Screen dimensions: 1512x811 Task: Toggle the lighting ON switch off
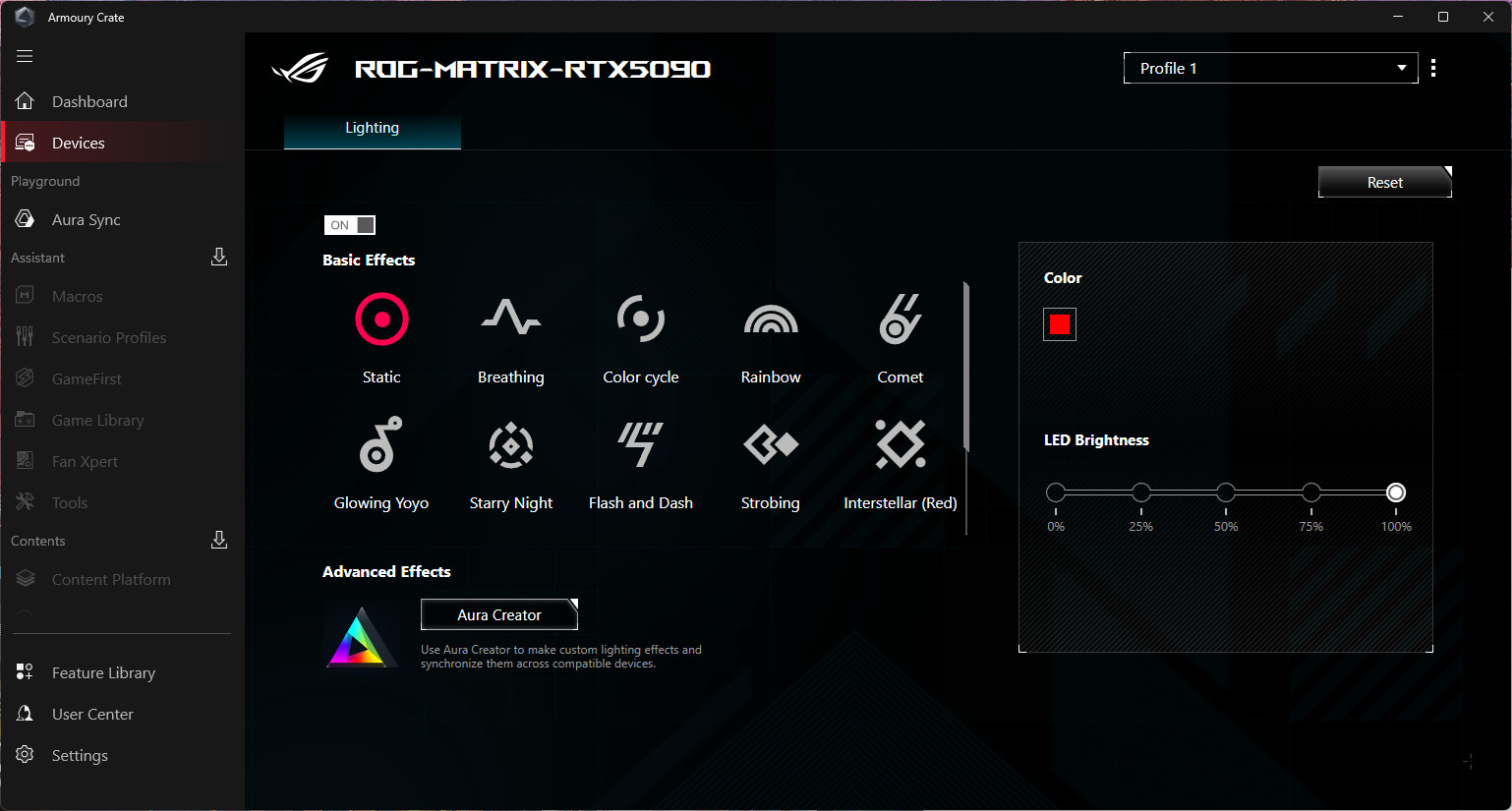350,225
